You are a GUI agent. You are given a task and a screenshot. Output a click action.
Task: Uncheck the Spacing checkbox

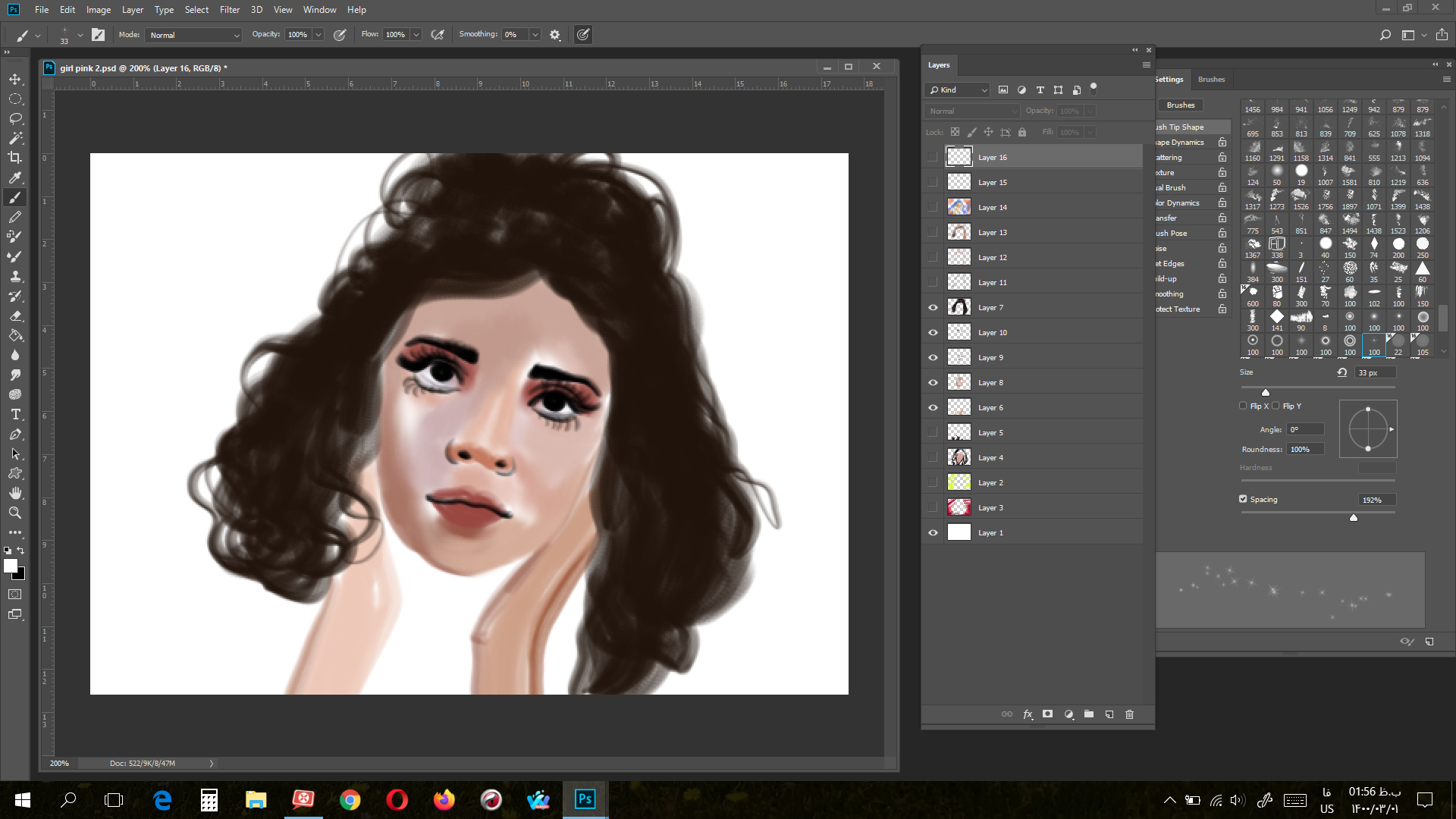tap(1243, 499)
